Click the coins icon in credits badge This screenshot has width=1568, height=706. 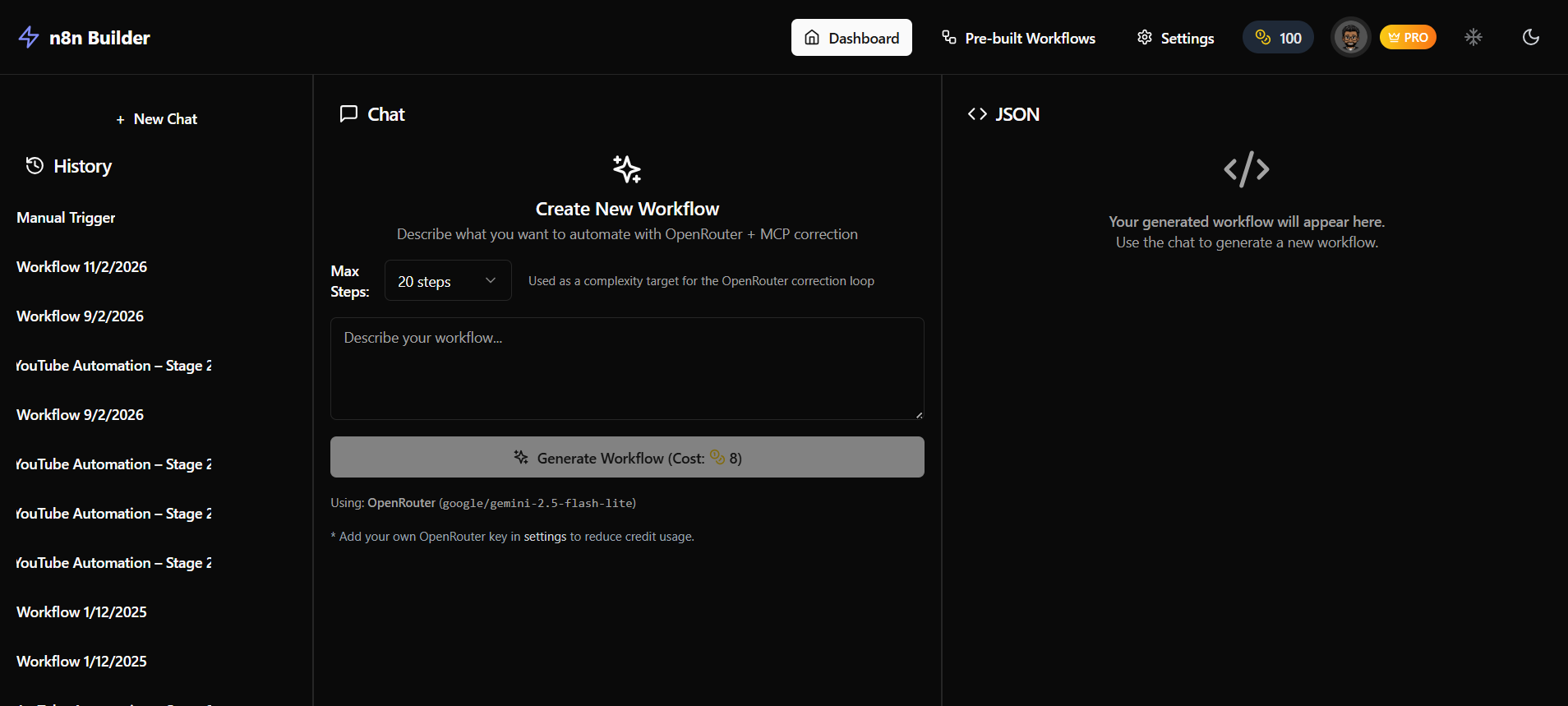pos(1263,38)
